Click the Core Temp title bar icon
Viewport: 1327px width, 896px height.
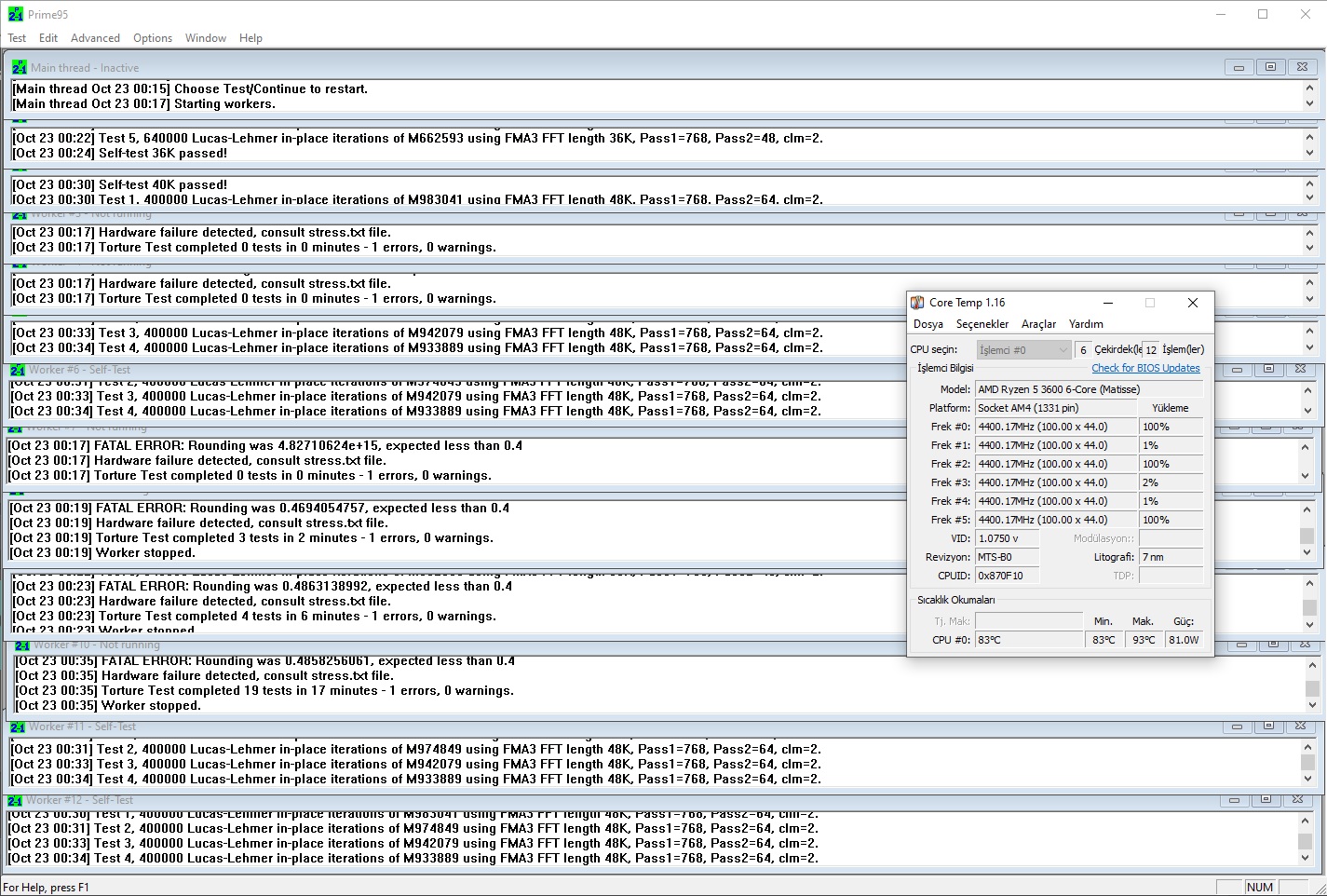pyautogui.click(x=917, y=303)
